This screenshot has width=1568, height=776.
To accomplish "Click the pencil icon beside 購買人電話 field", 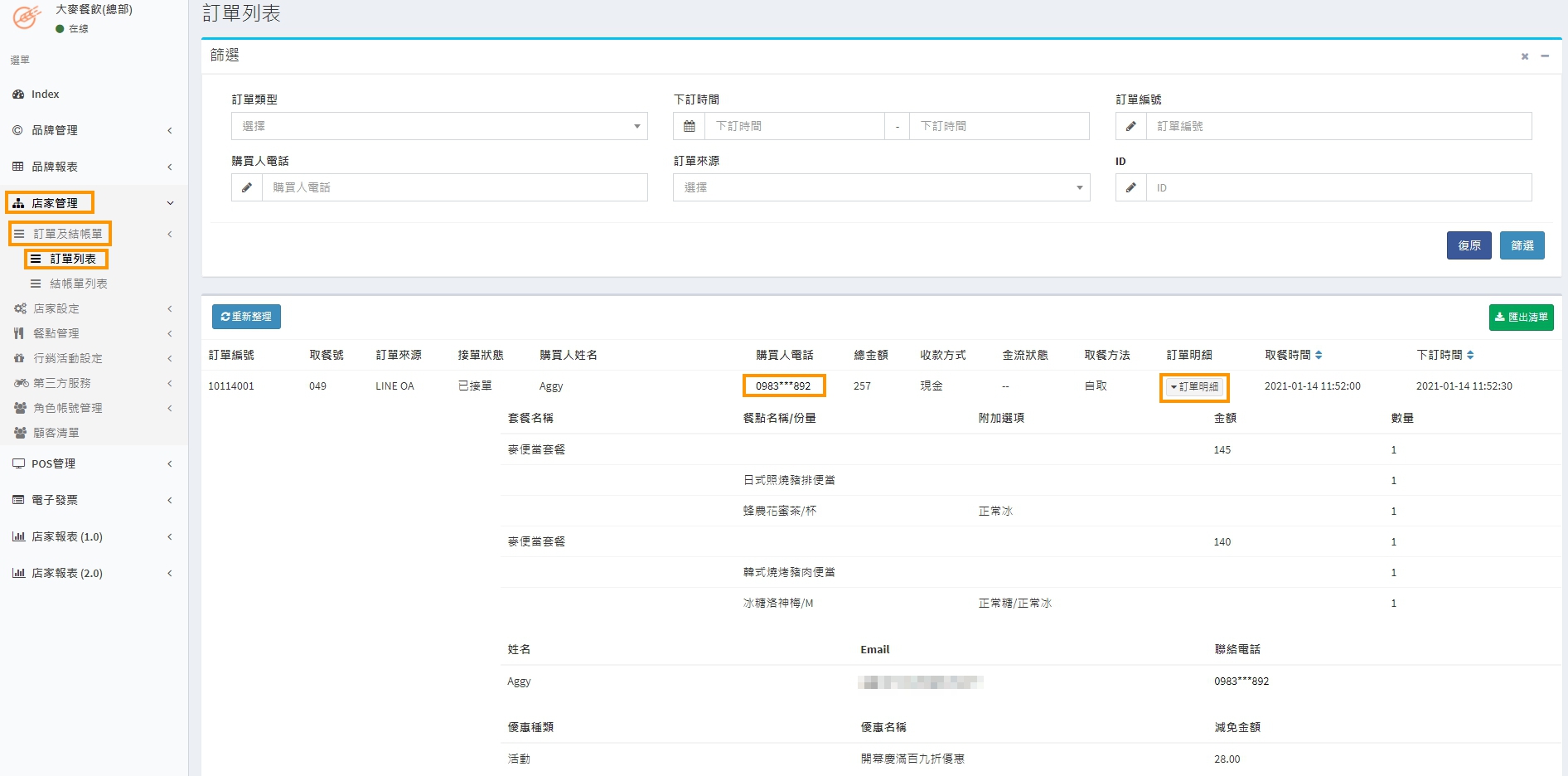I will [x=246, y=187].
